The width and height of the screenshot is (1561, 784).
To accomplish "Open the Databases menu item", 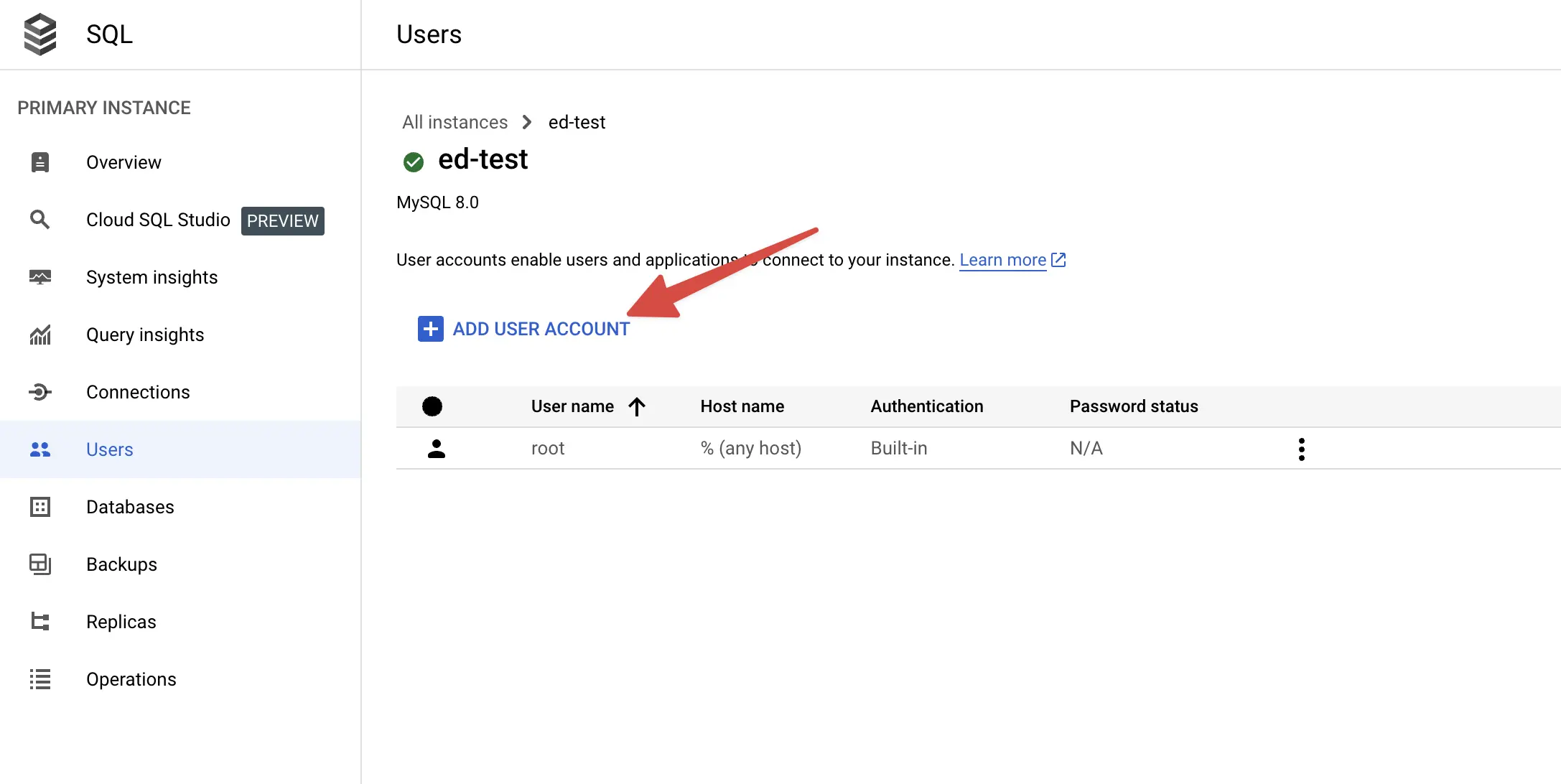I will (180, 507).
